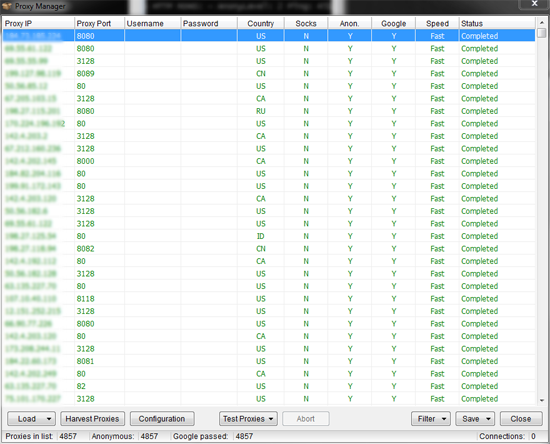
Task: Click the Abort button
Action: (x=306, y=419)
